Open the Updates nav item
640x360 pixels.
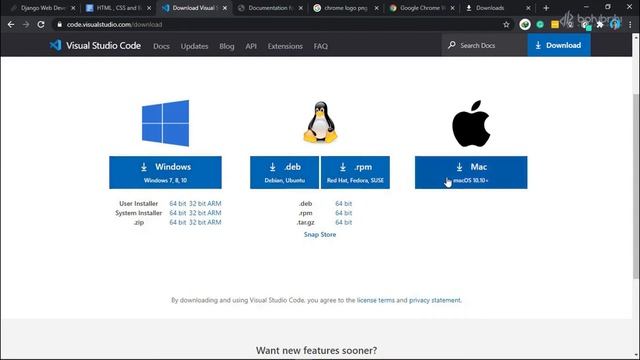click(x=194, y=46)
